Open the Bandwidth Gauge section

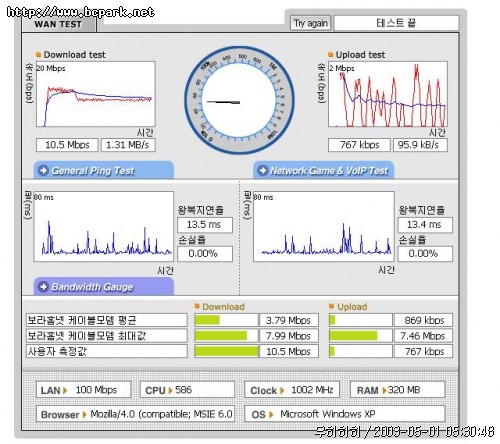click(103, 286)
